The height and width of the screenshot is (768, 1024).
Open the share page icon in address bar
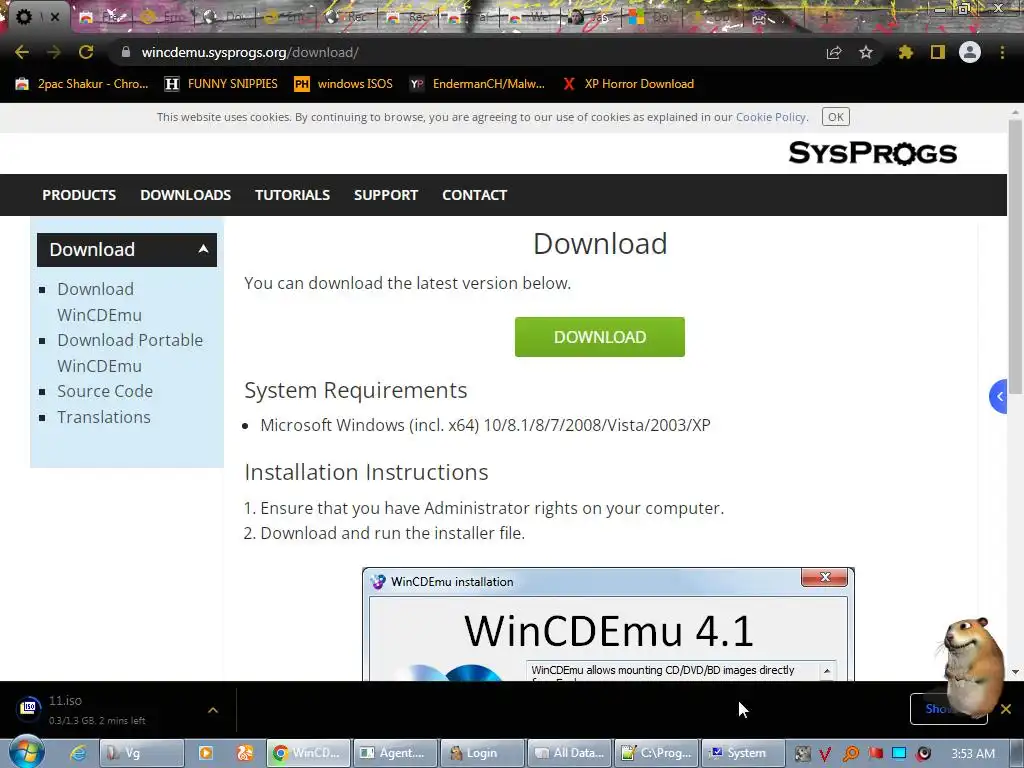click(x=834, y=52)
